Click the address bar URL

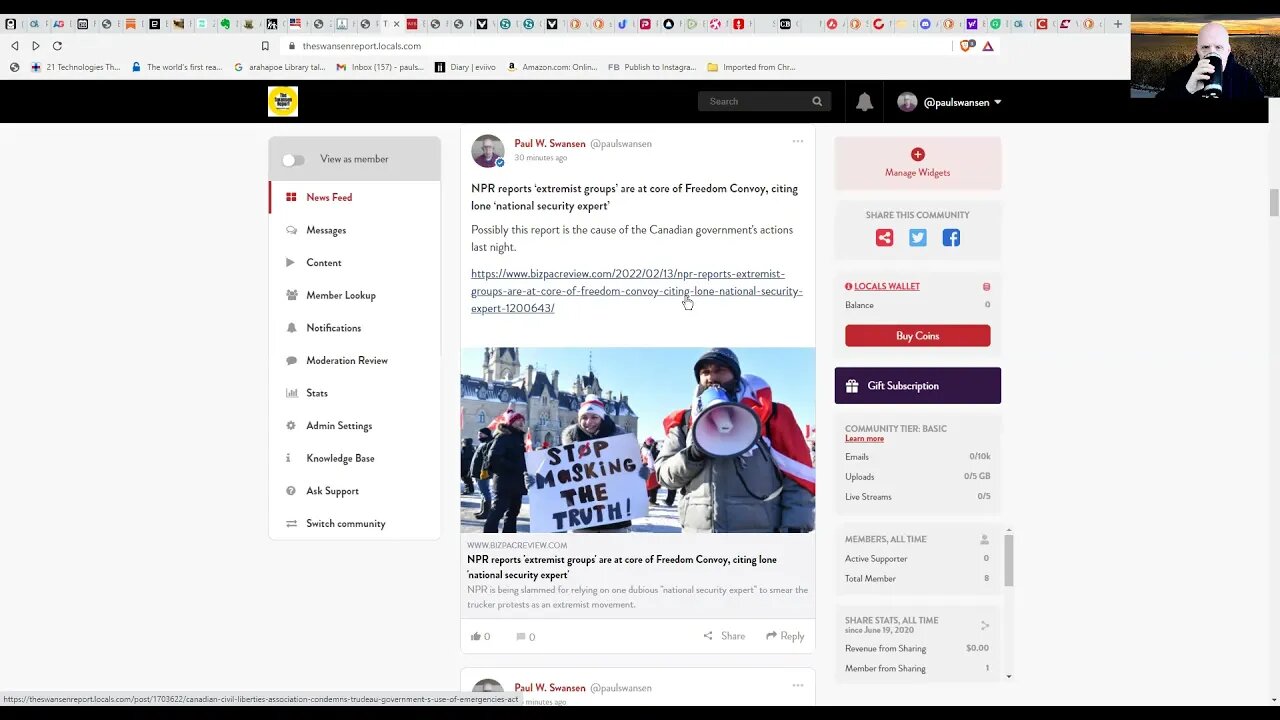pos(361,46)
